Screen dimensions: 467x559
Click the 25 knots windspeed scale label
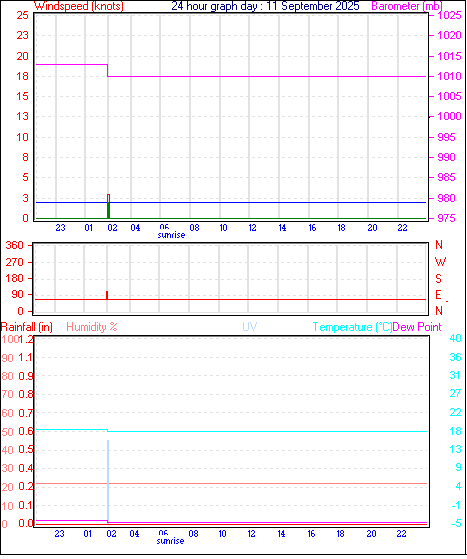pos(22,15)
